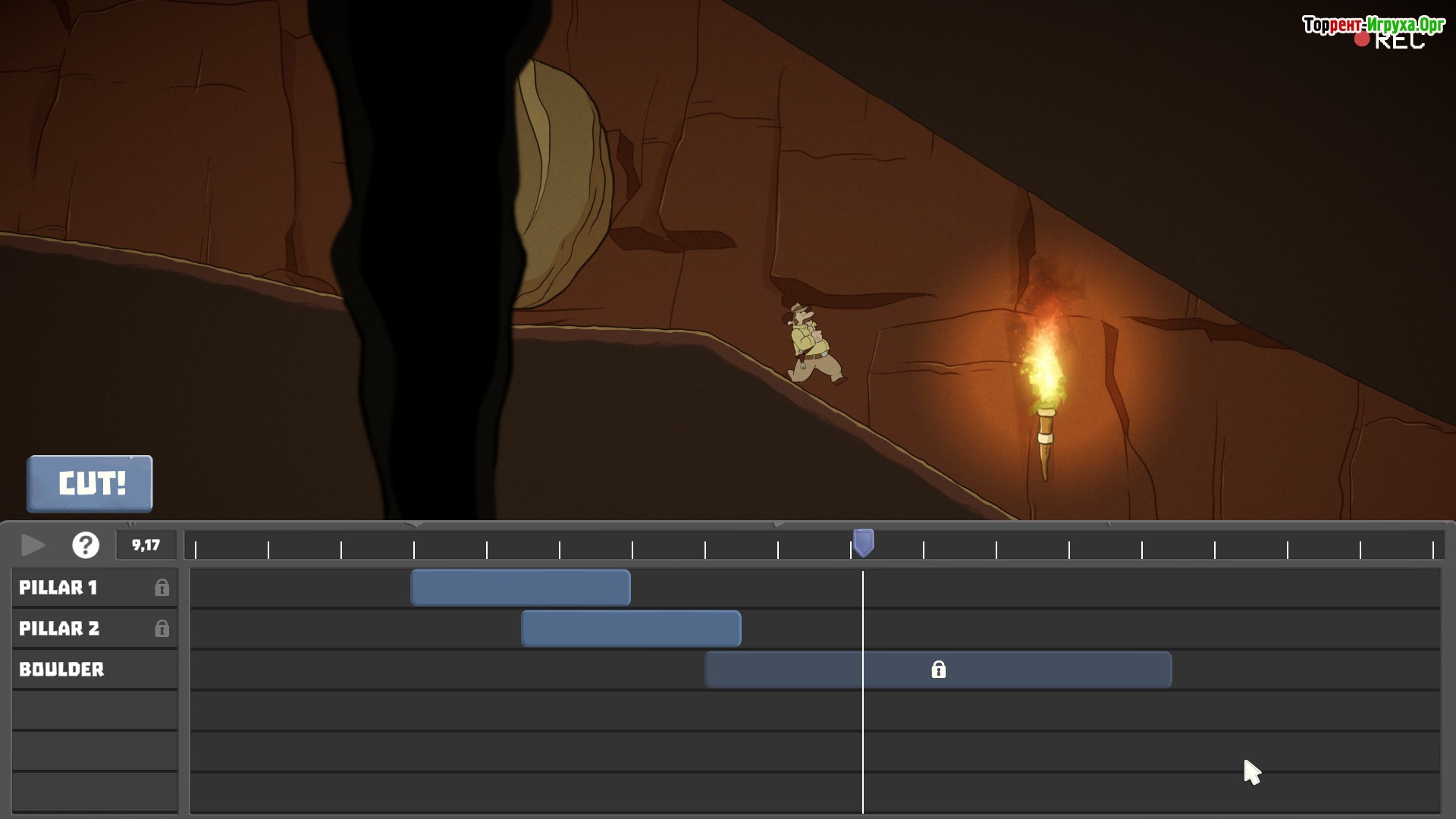
Task: Select the PILLAR 2 track label
Action: pyautogui.click(x=59, y=629)
